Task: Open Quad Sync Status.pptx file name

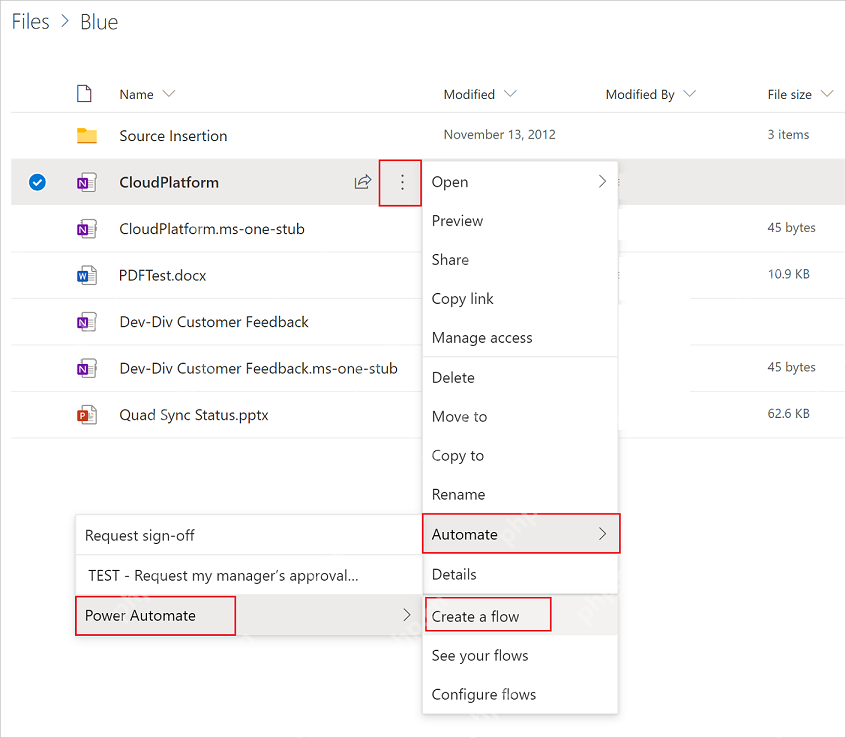Action: click(x=194, y=415)
